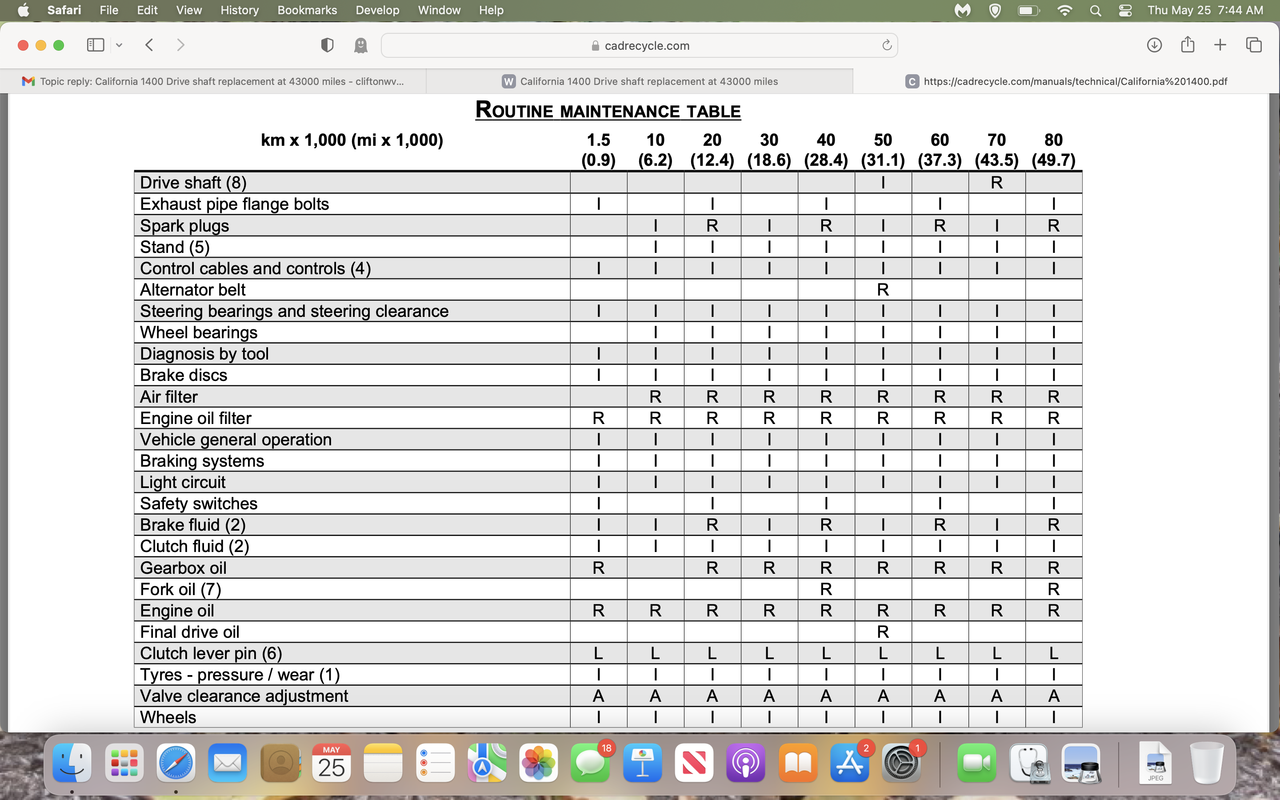The height and width of the screenshot is (800, 1280).
Task: Open the Bookmarks menu
Action: point(307,10)
